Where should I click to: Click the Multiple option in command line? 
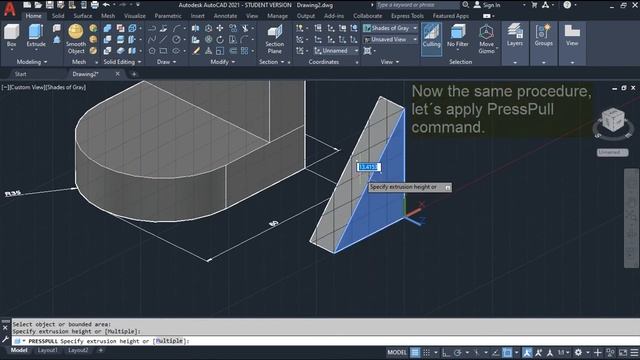coord(169,341)
